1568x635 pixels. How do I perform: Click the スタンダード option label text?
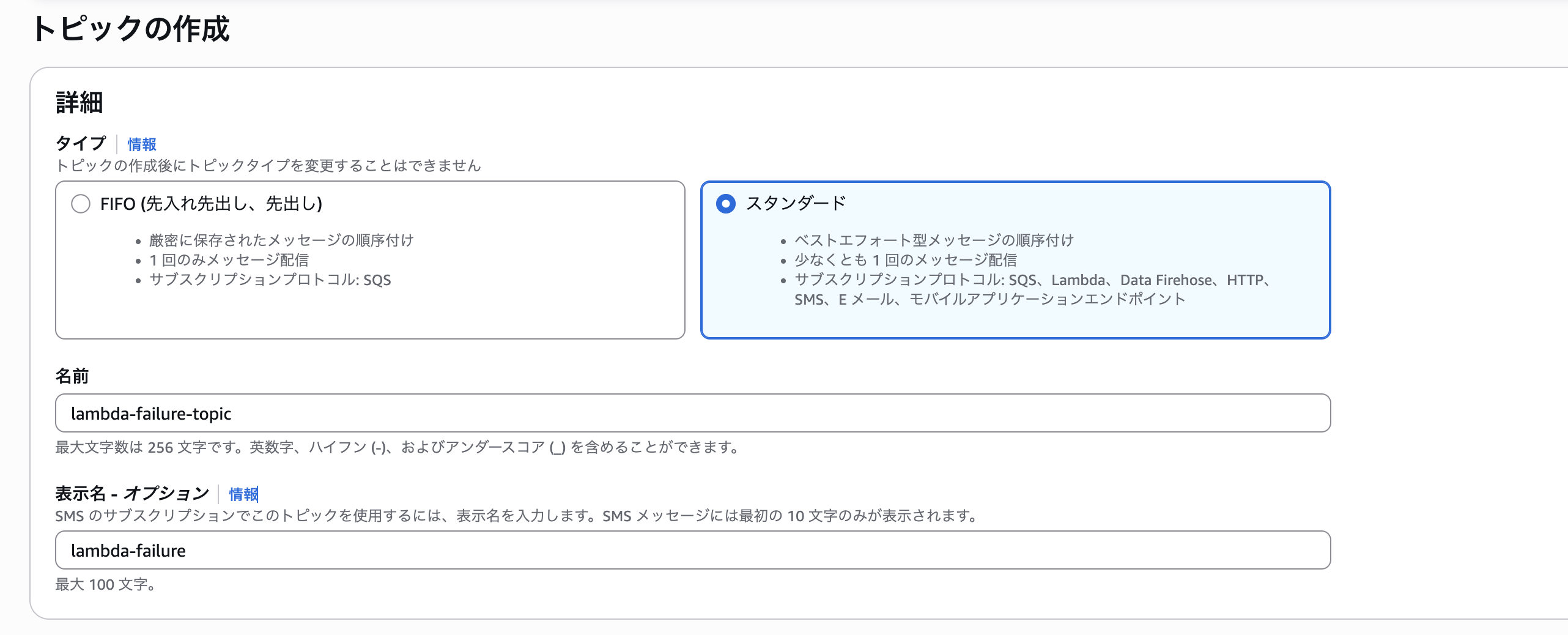click(796, 203)
